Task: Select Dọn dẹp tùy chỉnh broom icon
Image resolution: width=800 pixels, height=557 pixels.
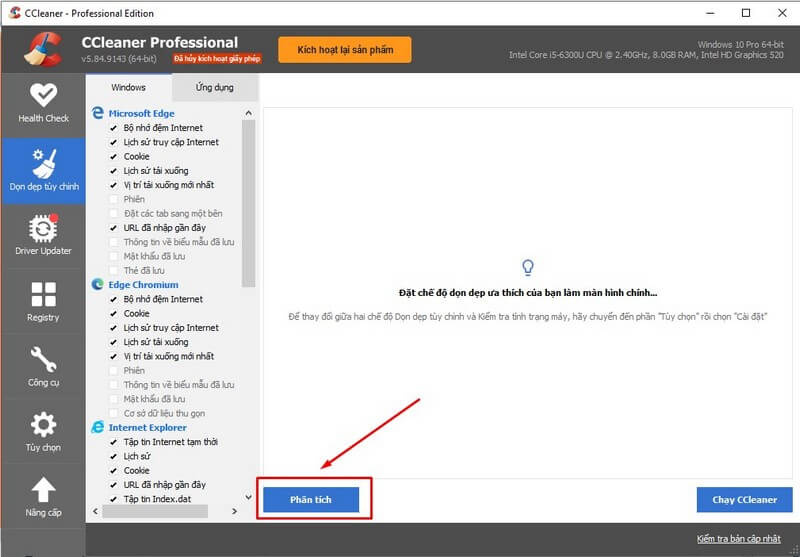Action: coord(43,160)
